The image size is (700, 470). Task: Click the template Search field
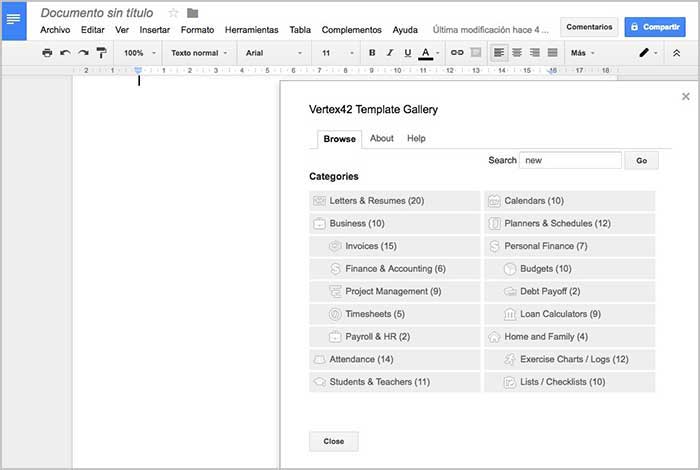coord(570,160)
